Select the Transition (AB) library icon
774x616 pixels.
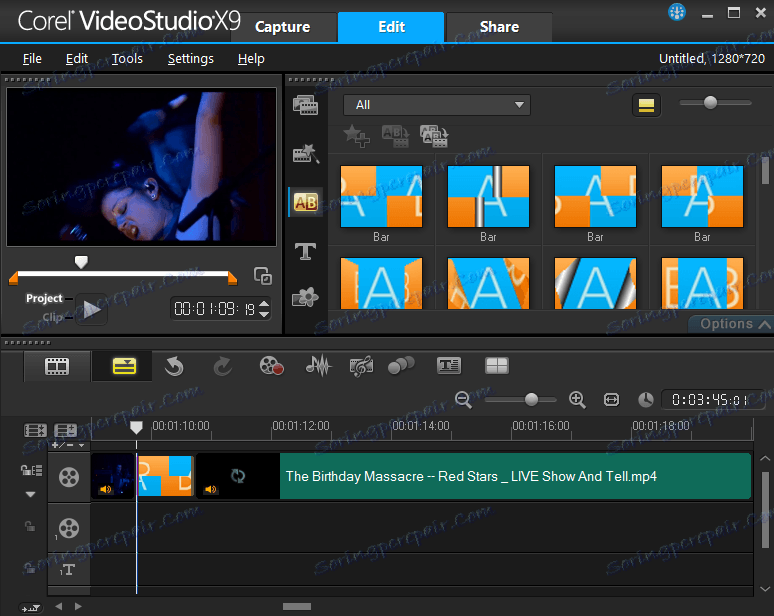(x=306, y=202)
